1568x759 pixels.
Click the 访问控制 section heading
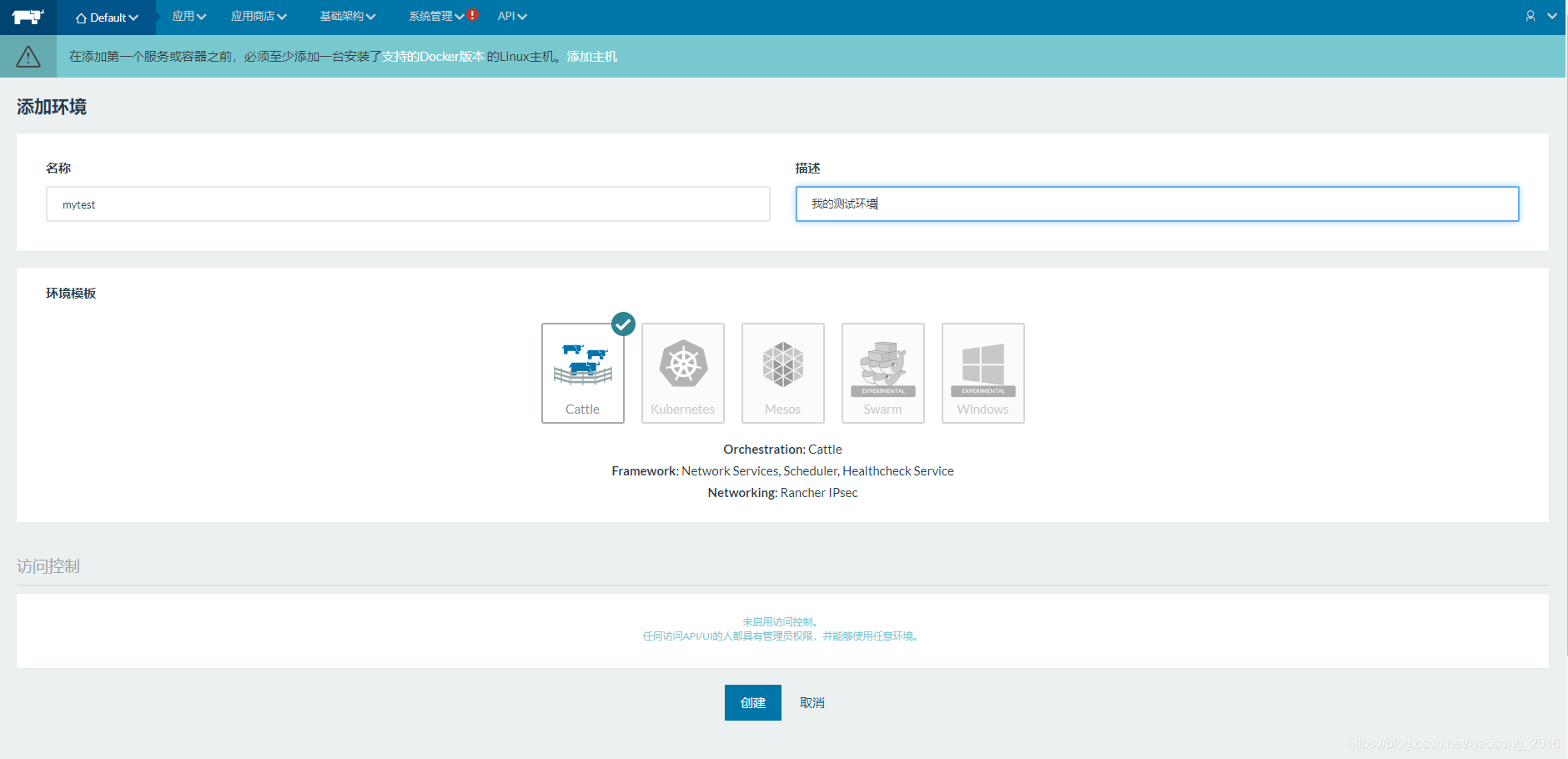coord(48,566)
